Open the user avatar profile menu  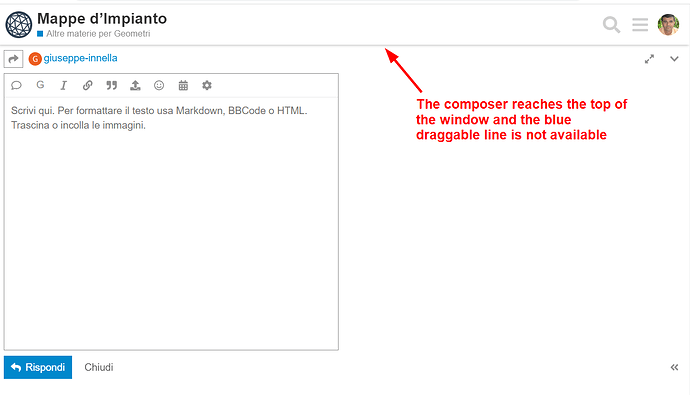click(668, 25)
